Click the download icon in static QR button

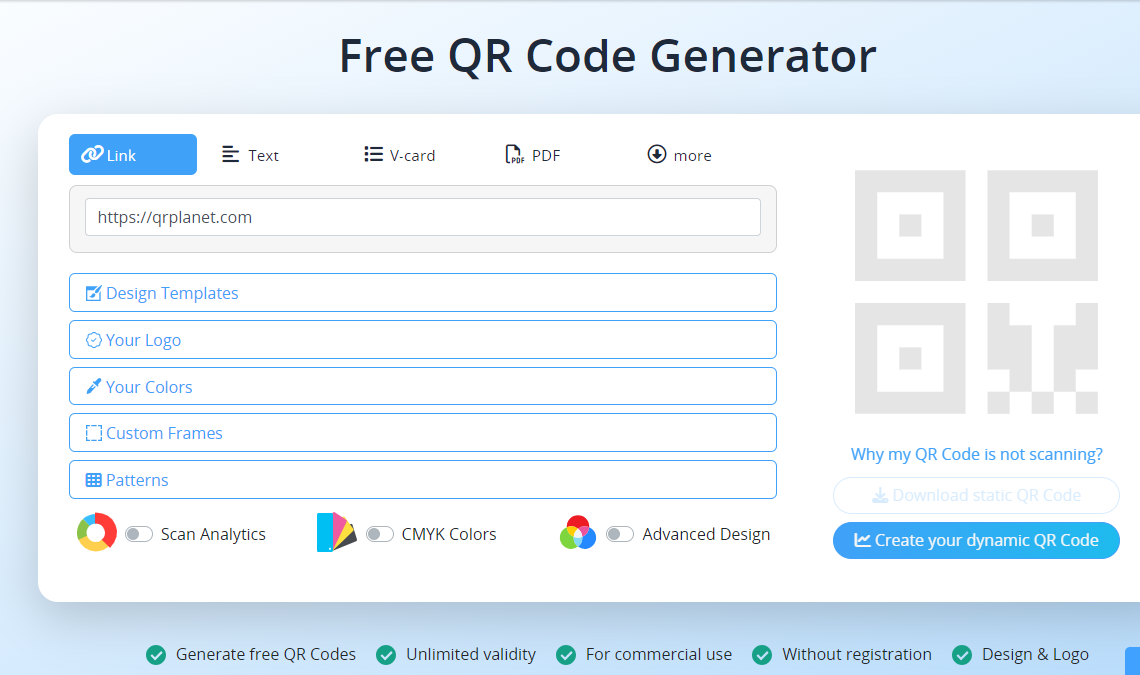[x=880, y=495]
